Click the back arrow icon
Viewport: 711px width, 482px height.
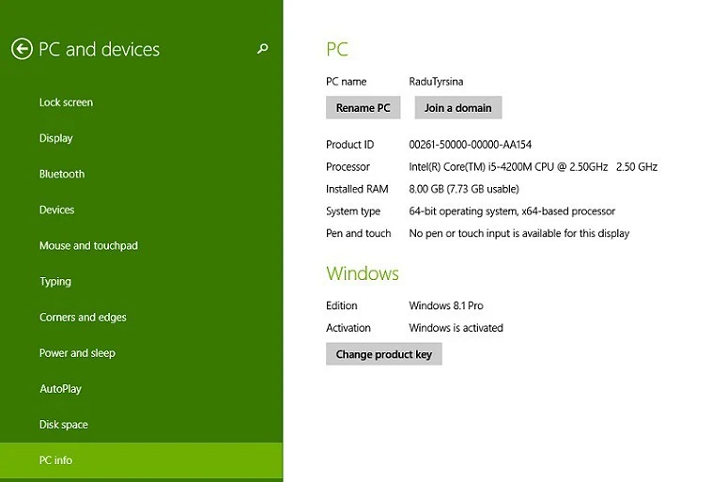point(22,49)
